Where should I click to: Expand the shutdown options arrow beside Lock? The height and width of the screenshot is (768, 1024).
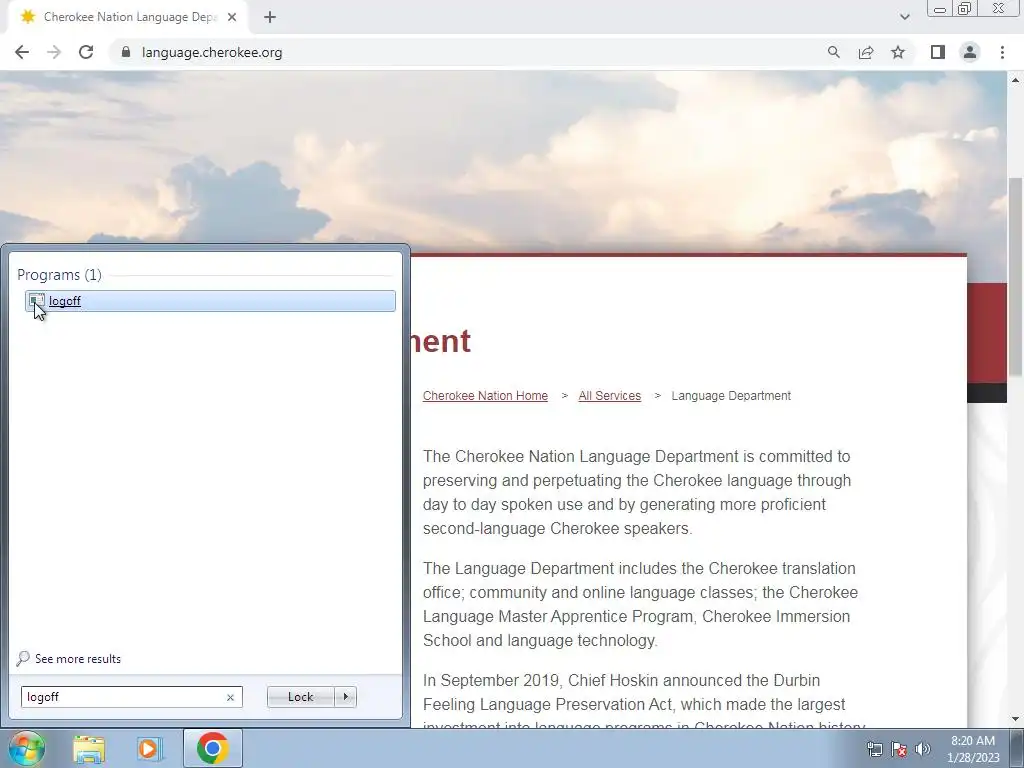click(x=345, y=697)
